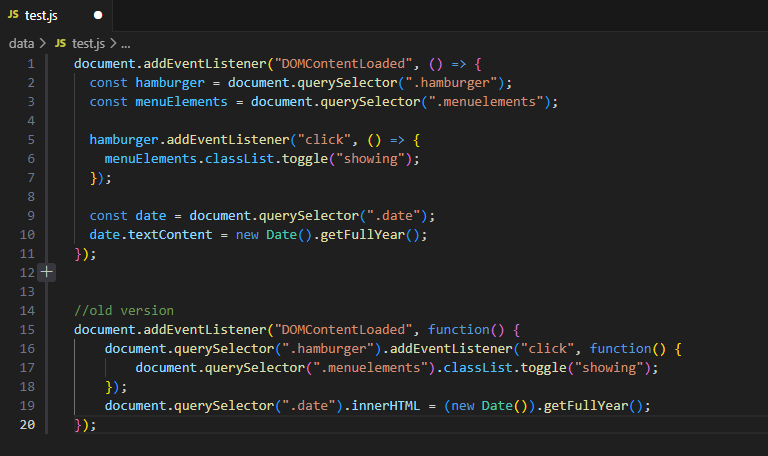
Task: Select the test.js editor tab
Action: click(56, 16)
